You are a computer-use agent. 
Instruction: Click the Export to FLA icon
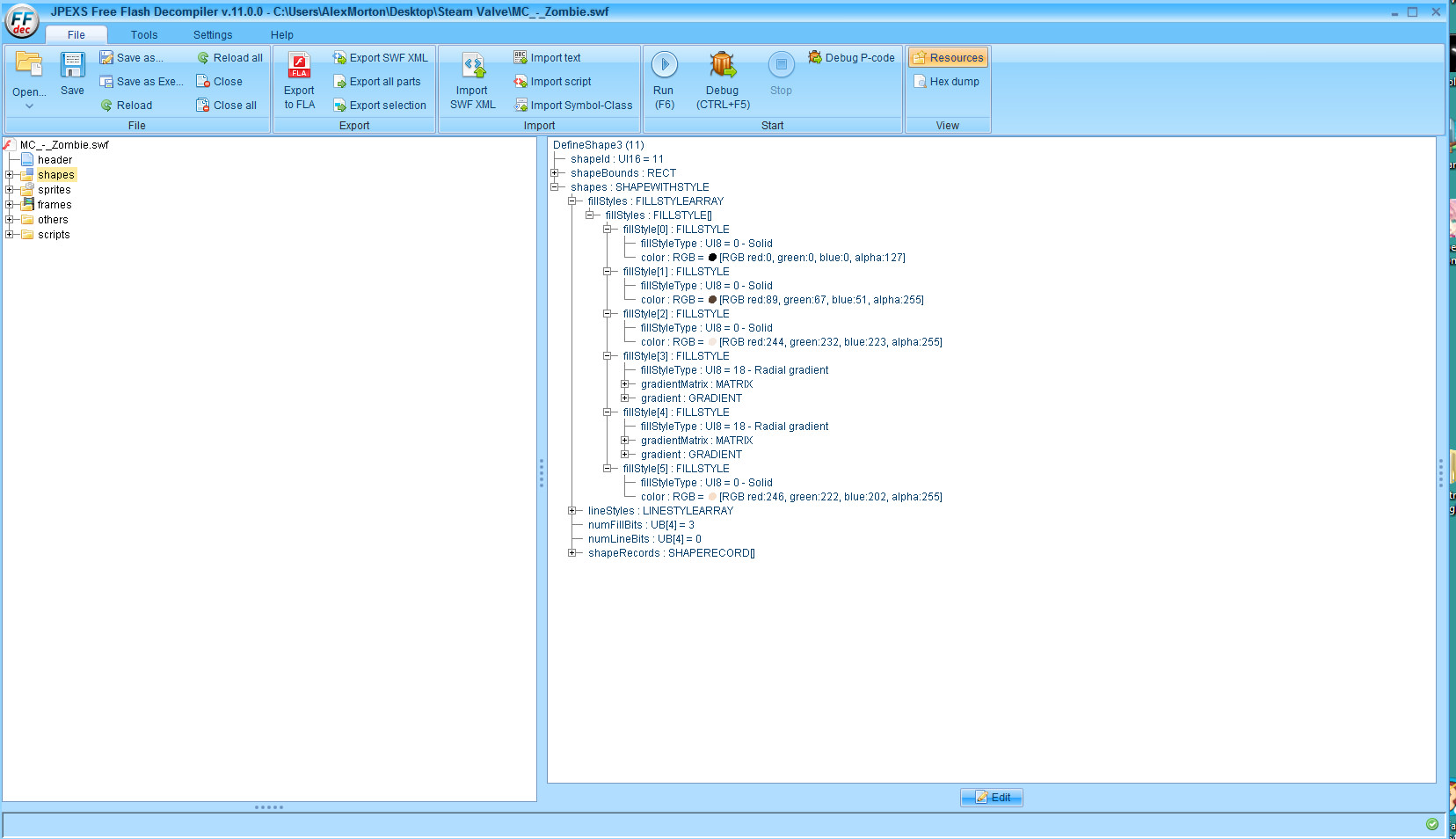click(x=299, y=66)
